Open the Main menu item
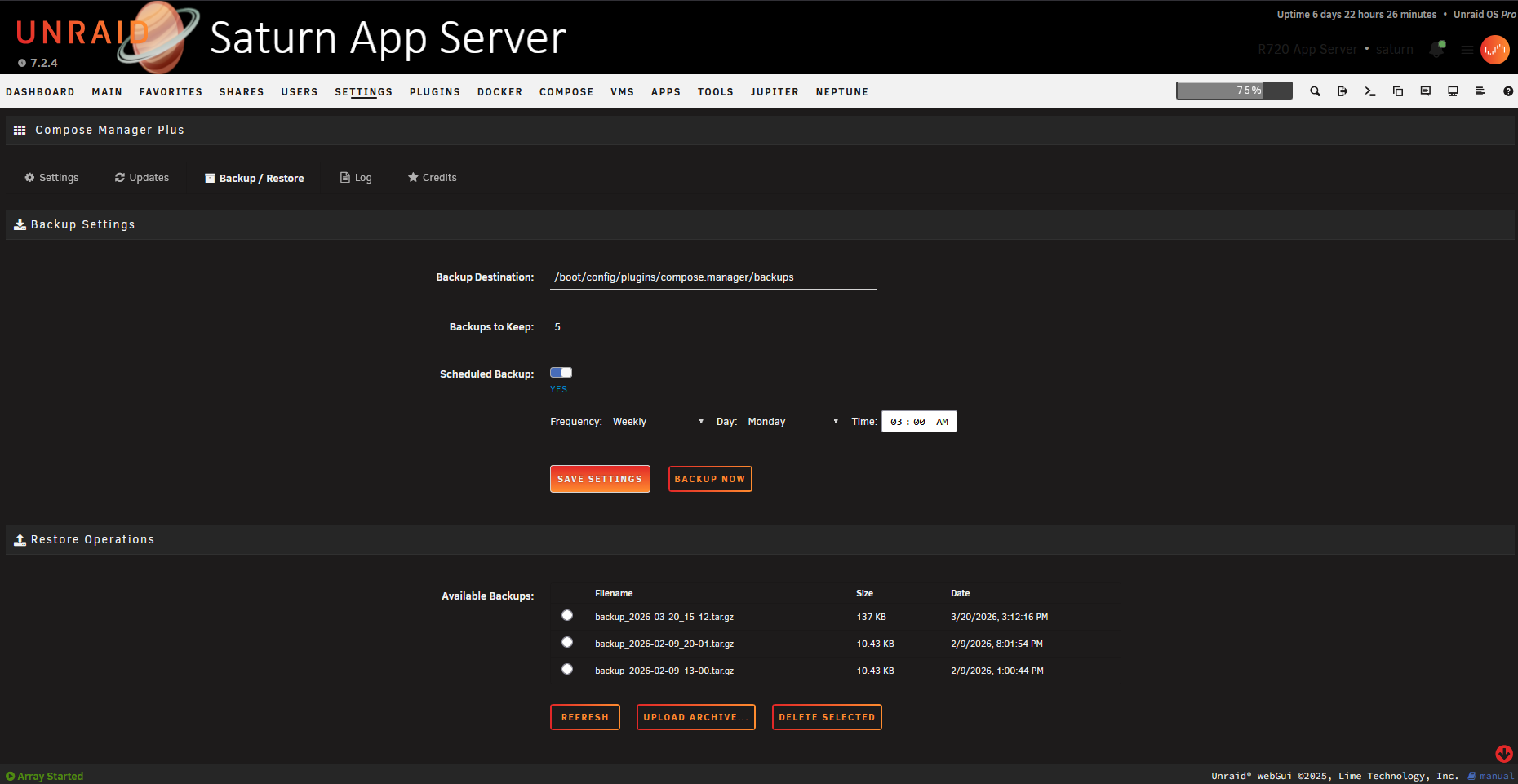Screen dimensions: 1518x784 pos(107,92)
